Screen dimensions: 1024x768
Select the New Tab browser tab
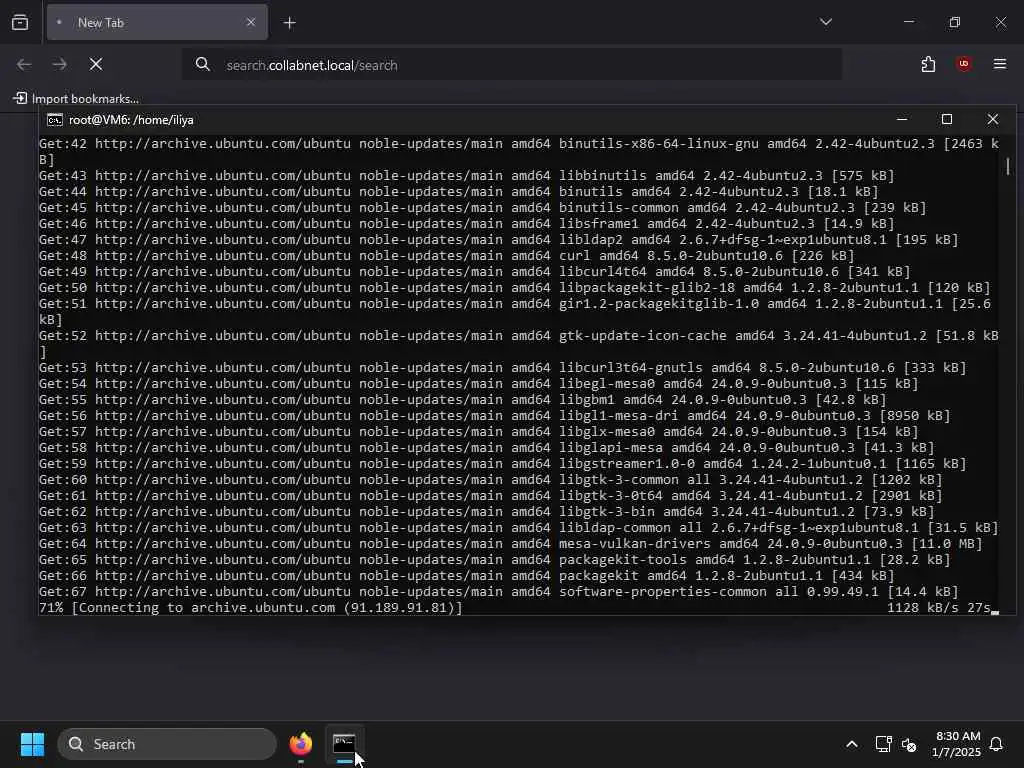157,22
